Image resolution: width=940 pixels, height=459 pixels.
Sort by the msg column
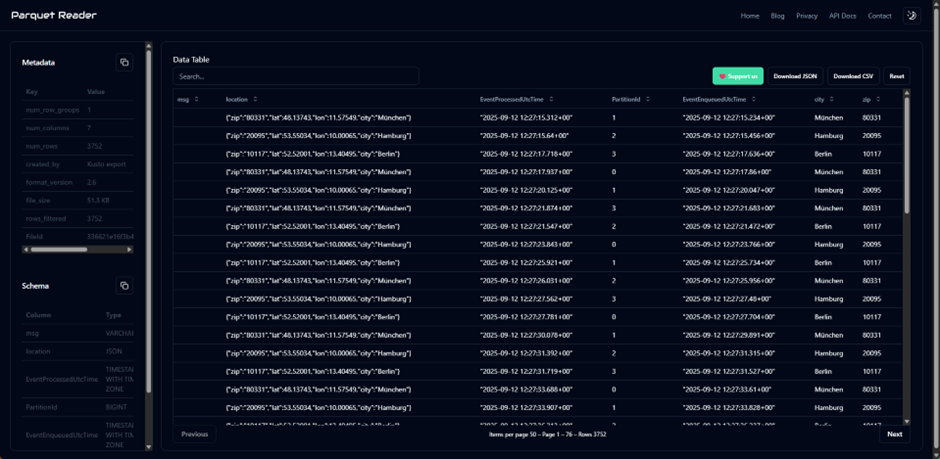point(196,99)
